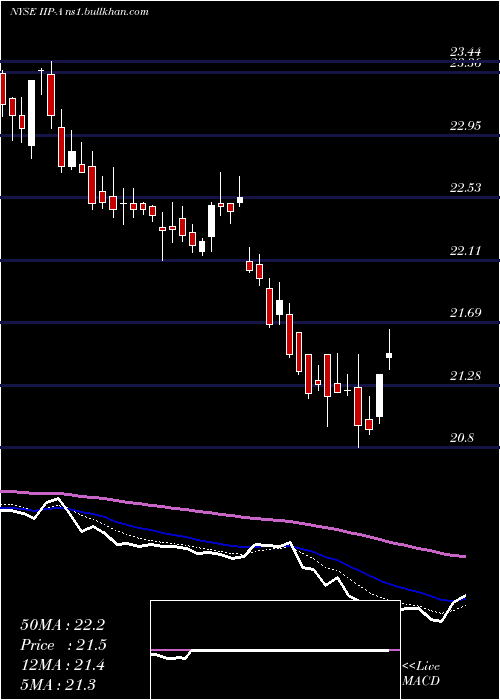Click the 12MA : 21.4 reading
The height and width of the screenshot is (700, 500).
pyautogui.click(x=62, y=665)
